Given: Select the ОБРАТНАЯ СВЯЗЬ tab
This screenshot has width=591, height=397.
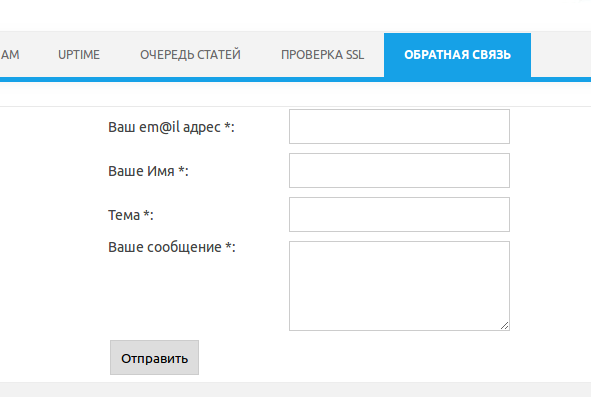Looking at the screenshot, I should (457, 55).
